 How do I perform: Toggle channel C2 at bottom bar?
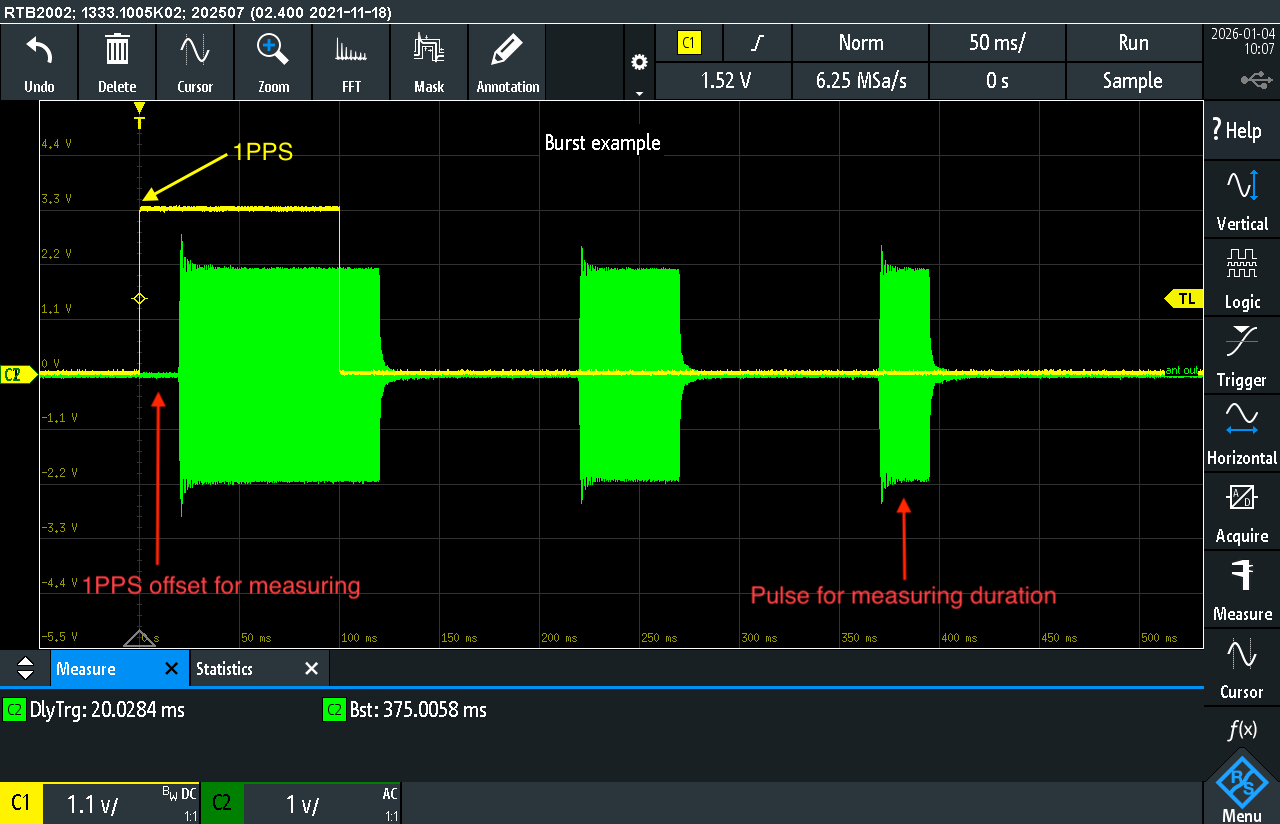coord(222,803)
